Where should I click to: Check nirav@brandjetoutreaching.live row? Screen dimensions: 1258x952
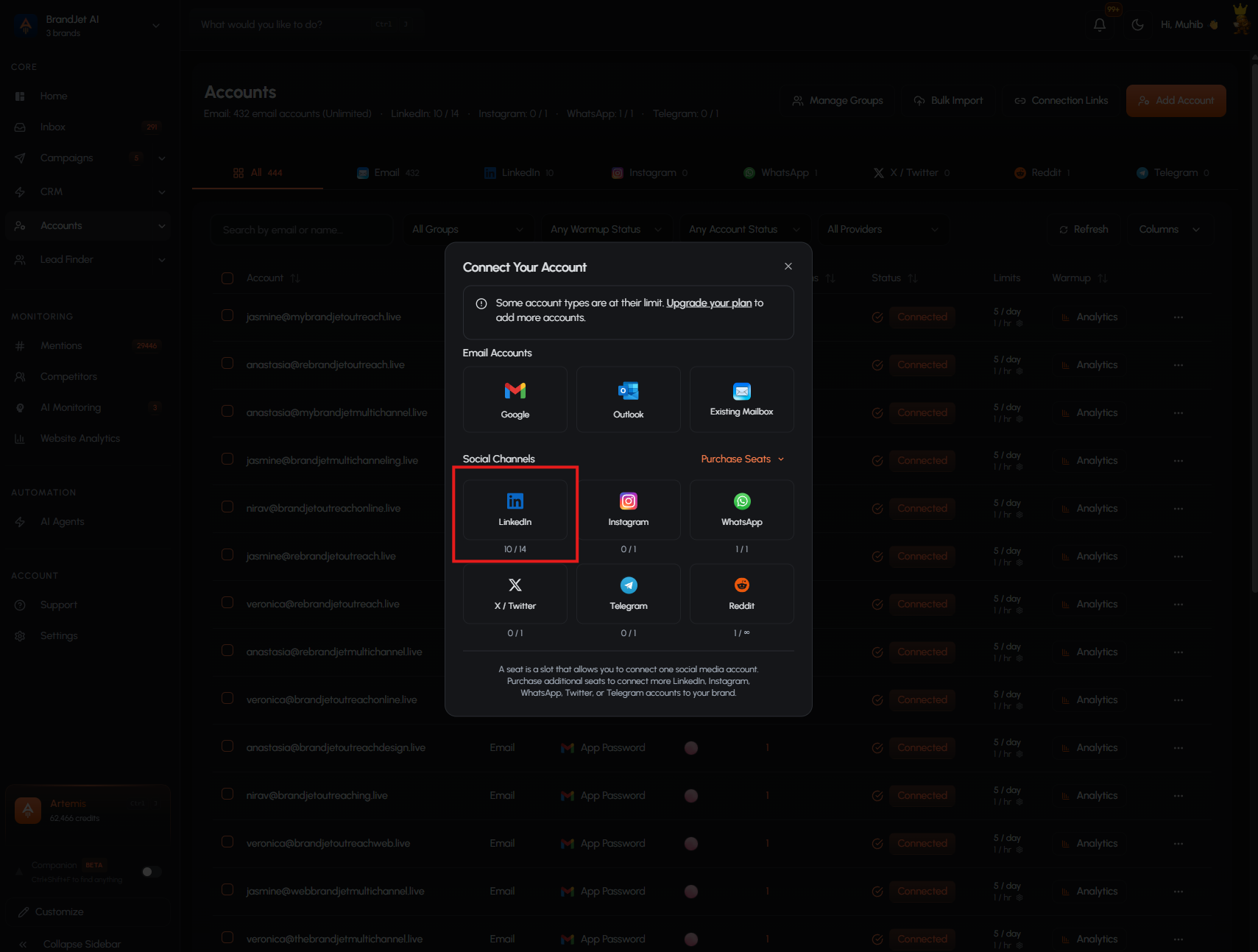[227, 794]
